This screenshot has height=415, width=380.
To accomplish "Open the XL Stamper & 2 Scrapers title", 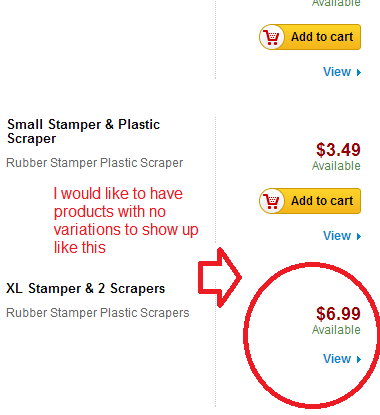I will tap(86, 288).
